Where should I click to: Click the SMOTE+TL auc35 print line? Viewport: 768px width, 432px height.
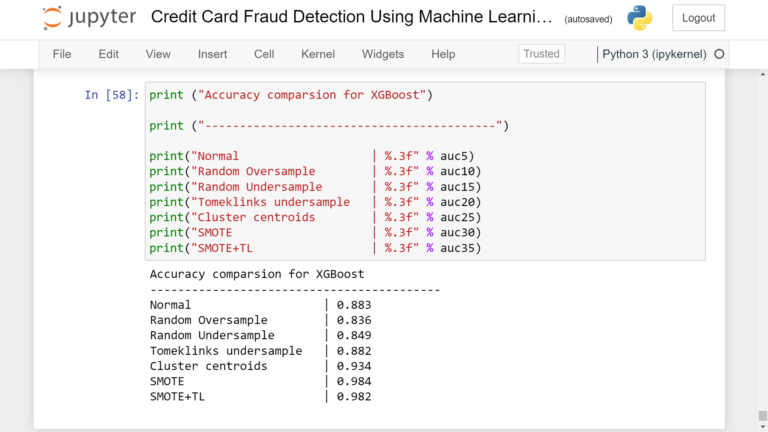coord(315,248)
